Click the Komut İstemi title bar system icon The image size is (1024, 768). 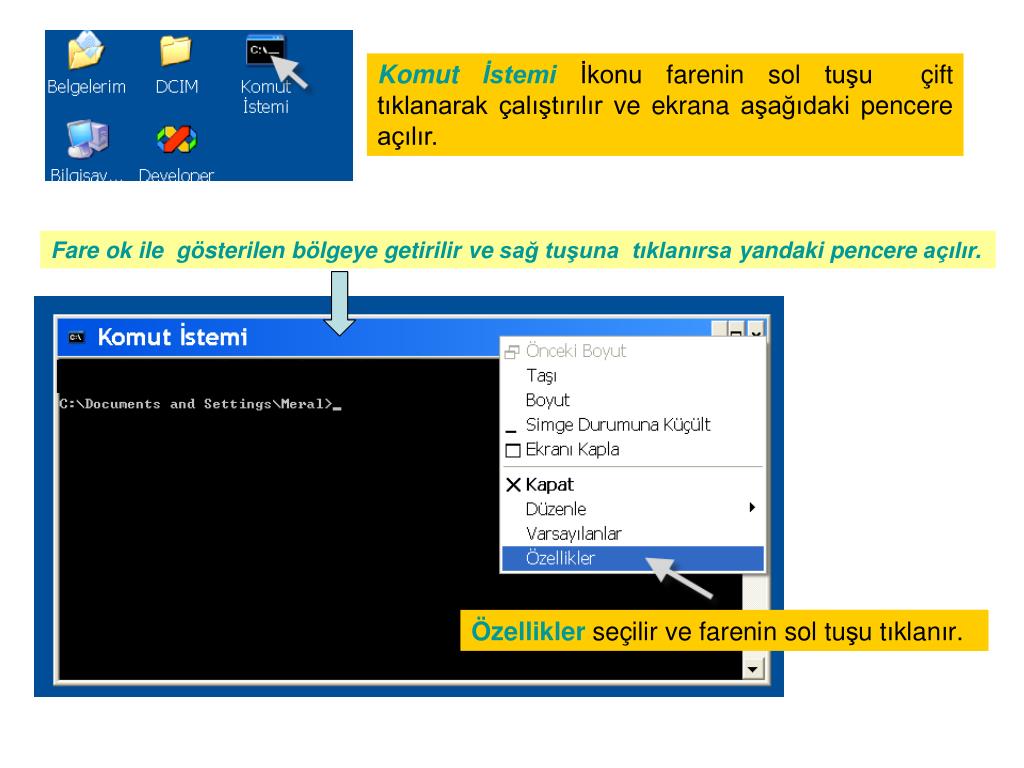76,337
